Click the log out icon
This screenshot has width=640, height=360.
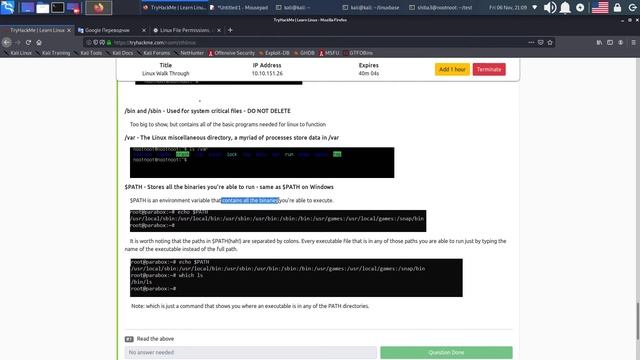click(x=632, y=7)
